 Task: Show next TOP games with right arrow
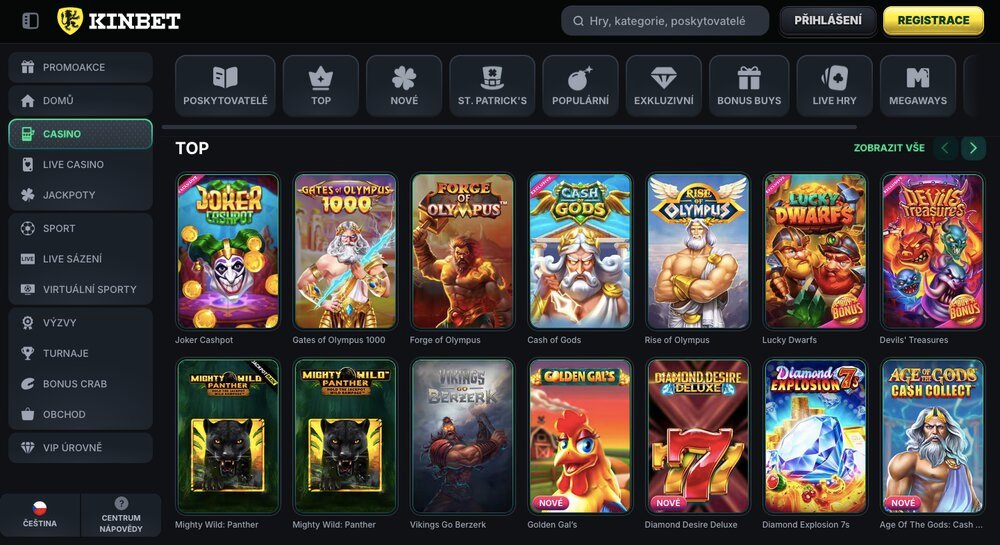pyautogui.click(x=973, y=148)
